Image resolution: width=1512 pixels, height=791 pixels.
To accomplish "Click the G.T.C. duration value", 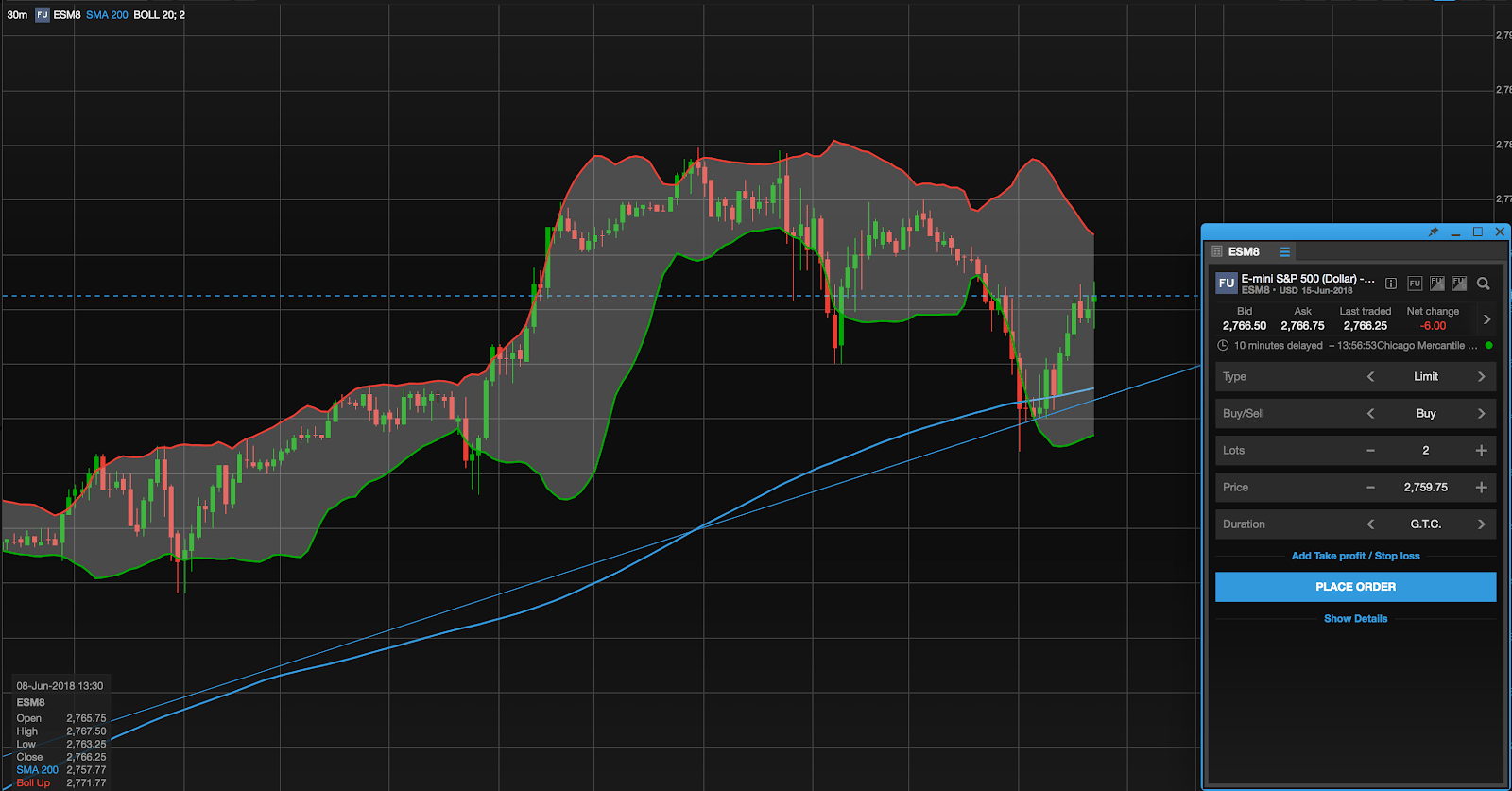I will (1426, 524).
